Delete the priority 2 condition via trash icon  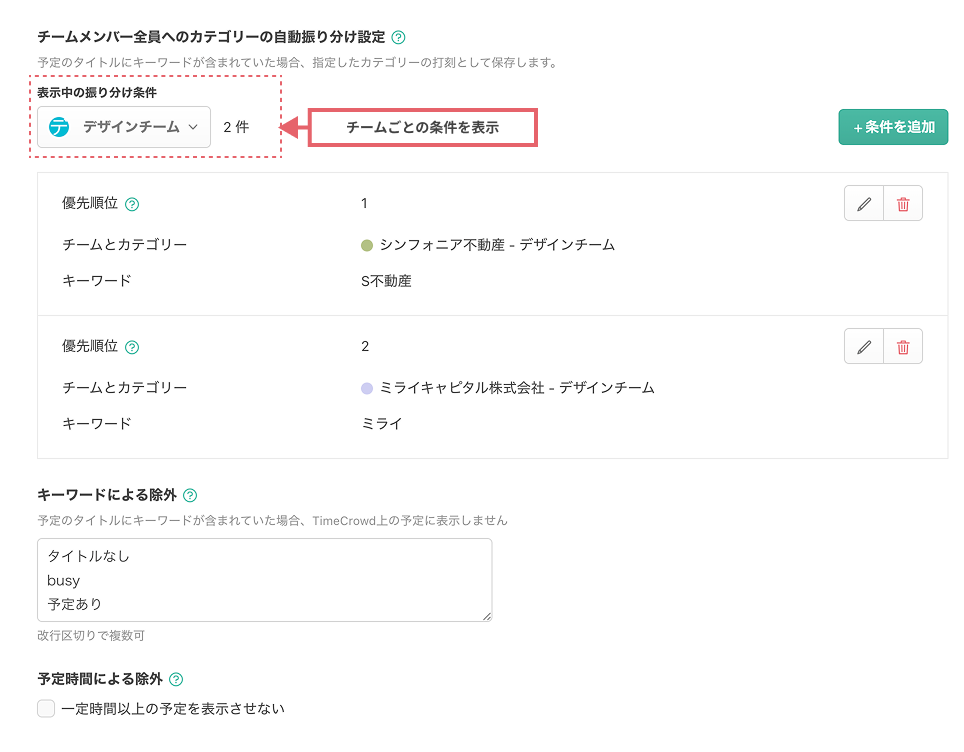(x=903, y=347)
